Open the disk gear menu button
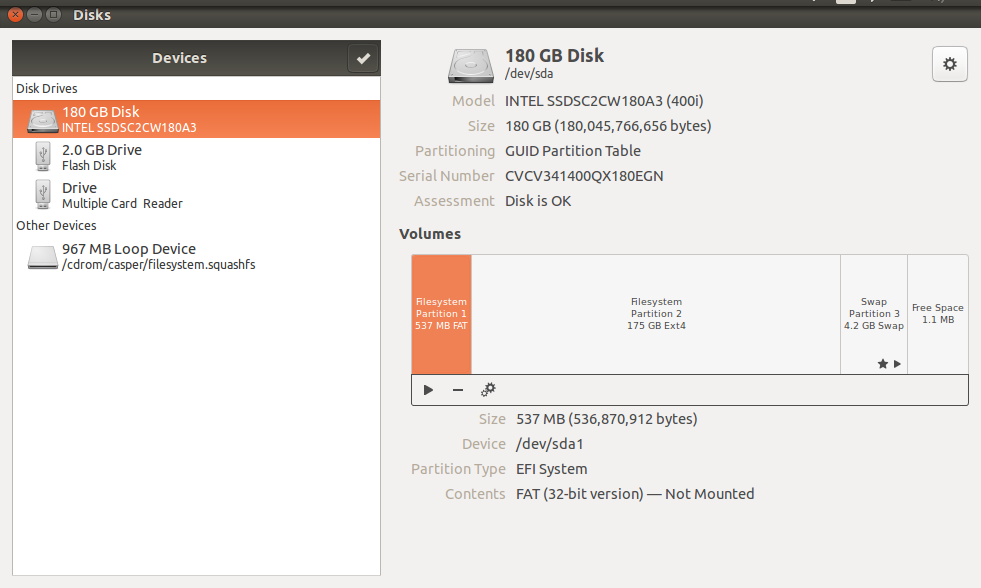Viewport: 981px width, 588px height. coord(950,64)
